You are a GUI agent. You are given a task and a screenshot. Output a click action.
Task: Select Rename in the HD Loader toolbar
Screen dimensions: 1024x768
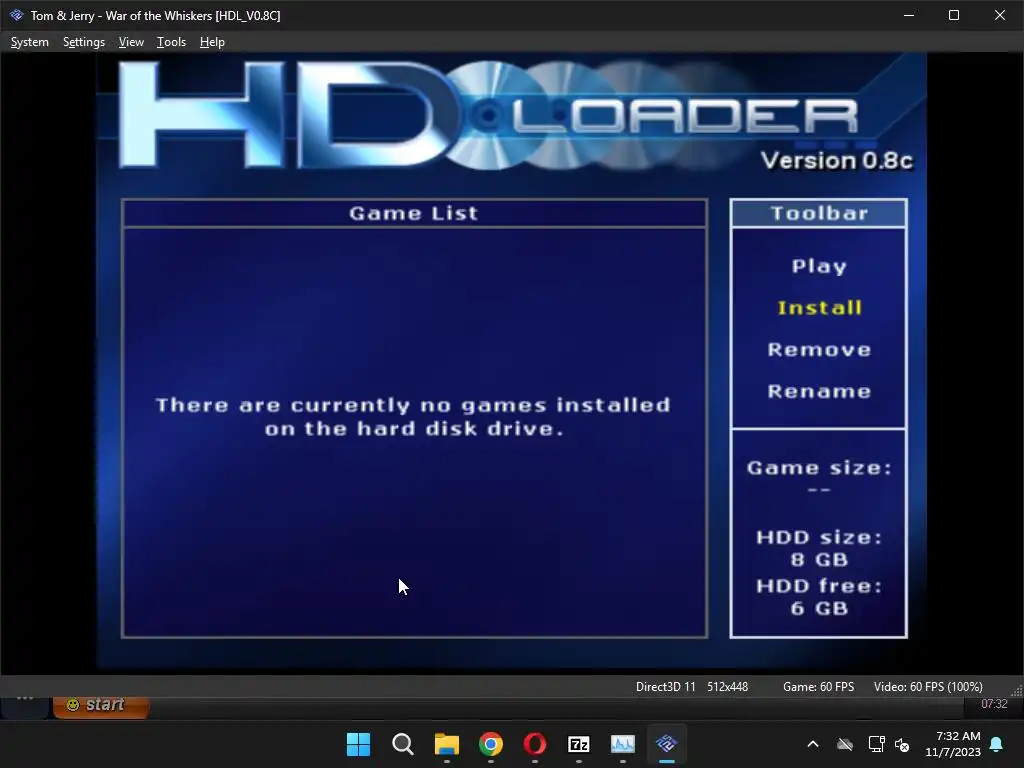coord(819,391)
